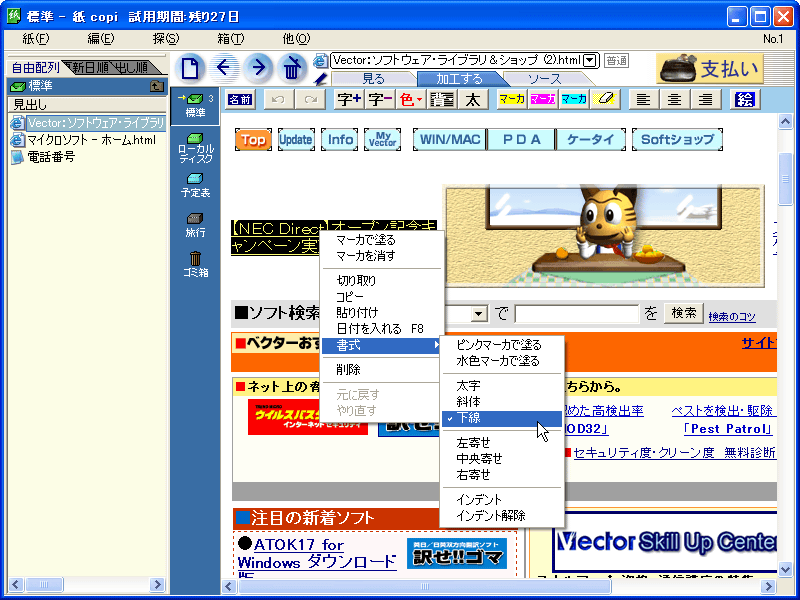Image resolution: width=800 pixels, height=600 pixels.
Task: Click the trash can toolbar button
Action: pos(292,68)
